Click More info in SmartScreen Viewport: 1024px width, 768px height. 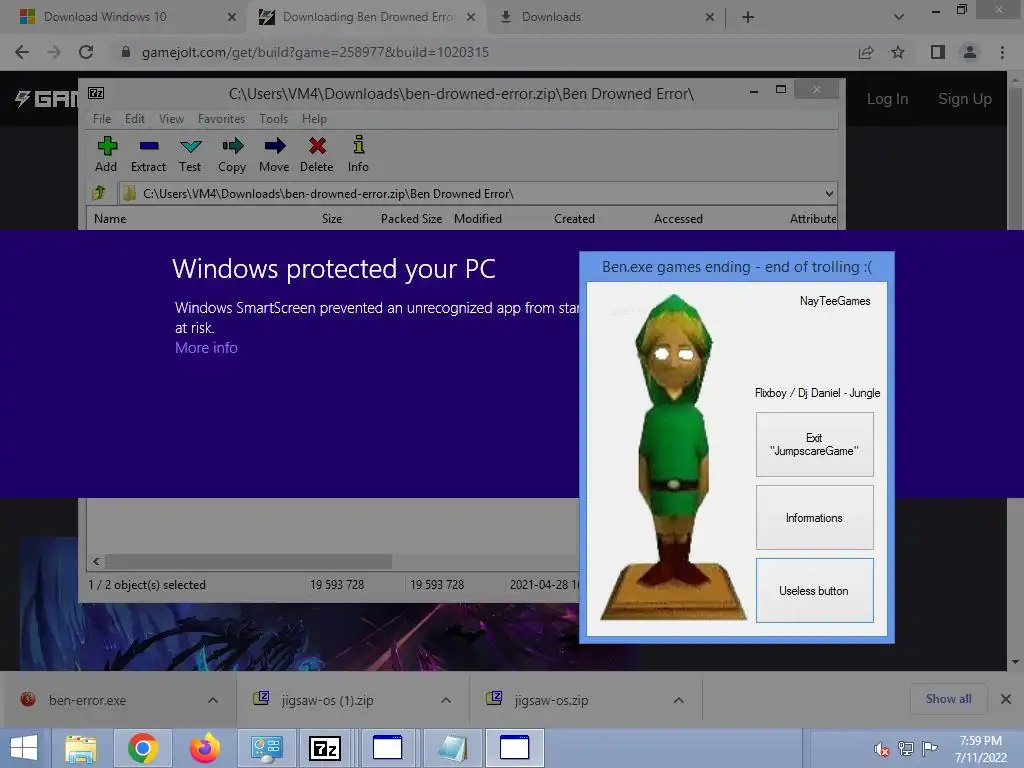click(x=206, y=347)
